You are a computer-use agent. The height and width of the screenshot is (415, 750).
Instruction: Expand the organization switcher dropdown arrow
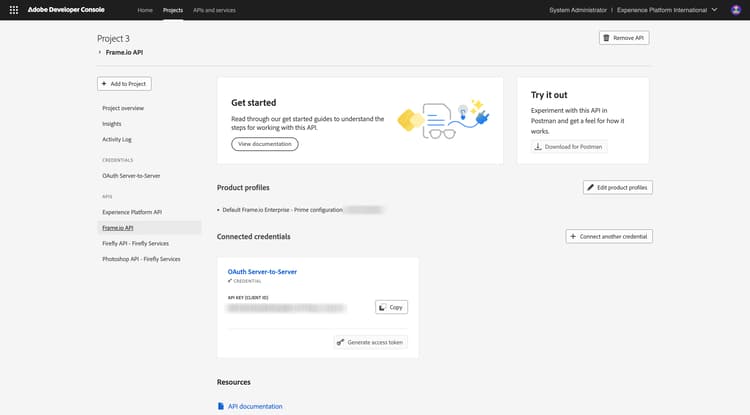pos(714,10)
